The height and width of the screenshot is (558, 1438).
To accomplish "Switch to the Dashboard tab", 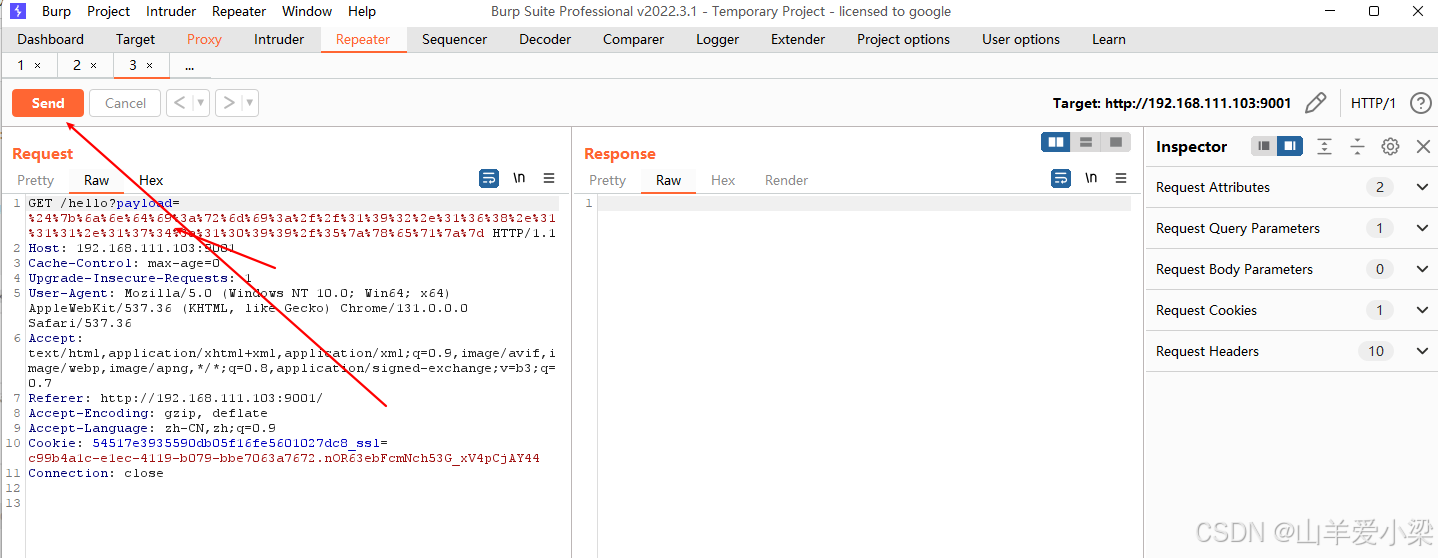I will [50, 39].
